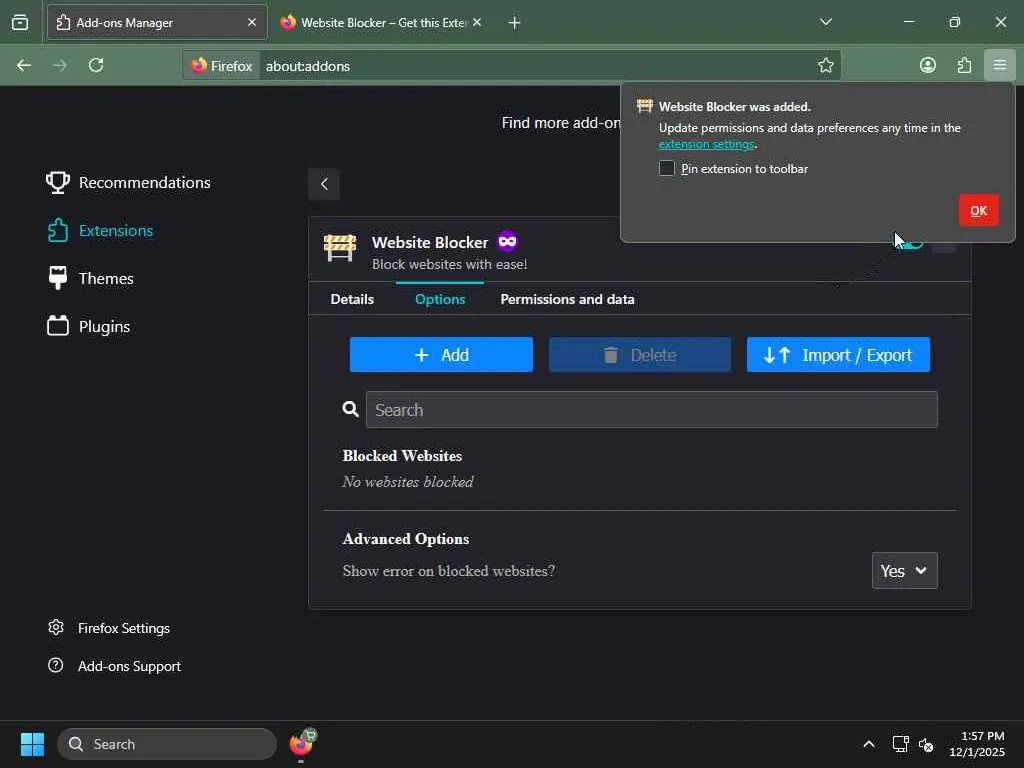
Task: Open the muted volume tray icon
Action: point(925,744)
